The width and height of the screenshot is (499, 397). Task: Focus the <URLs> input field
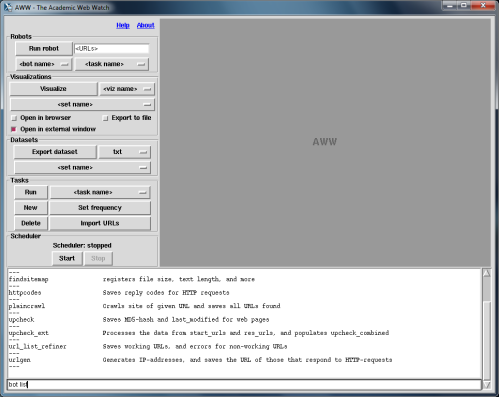pos(111,49)
